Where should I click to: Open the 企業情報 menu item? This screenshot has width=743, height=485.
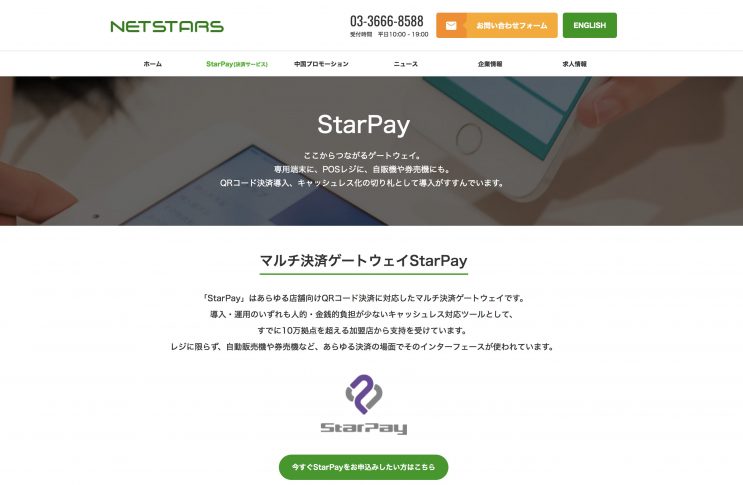click(490, 64)
